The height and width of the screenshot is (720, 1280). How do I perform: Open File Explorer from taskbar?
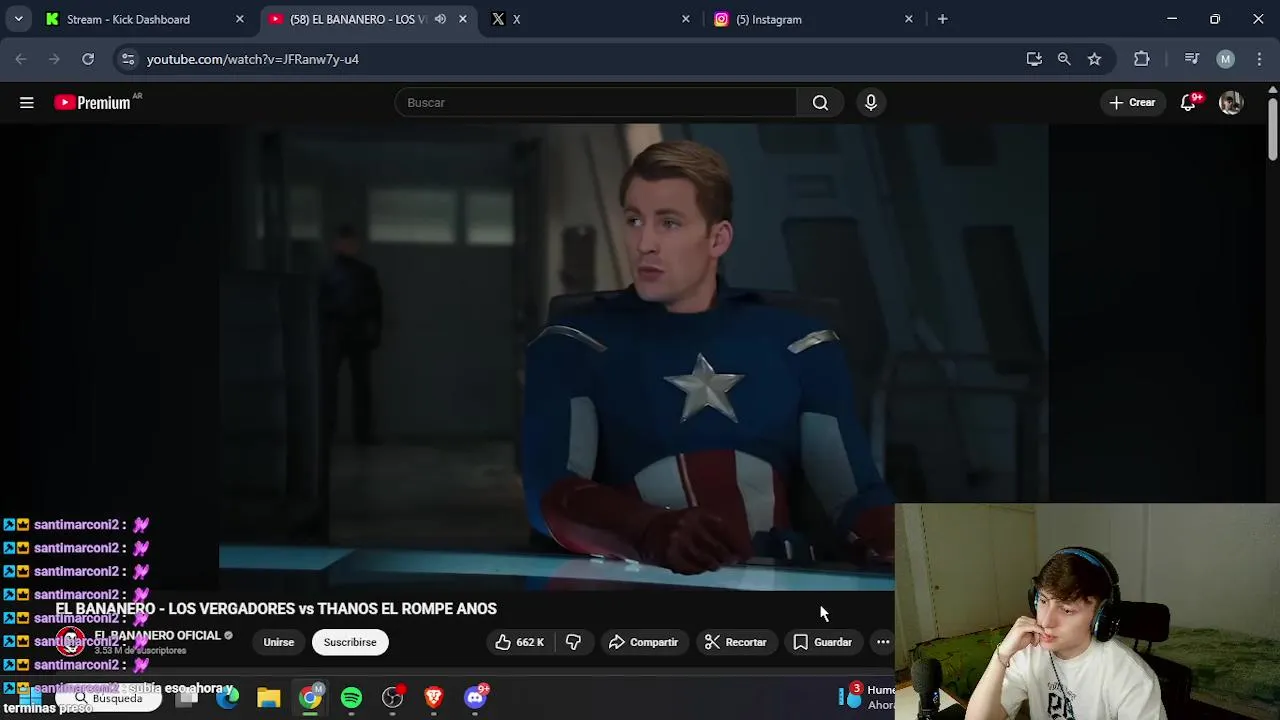pyautogui.click(x=268, y=698)
